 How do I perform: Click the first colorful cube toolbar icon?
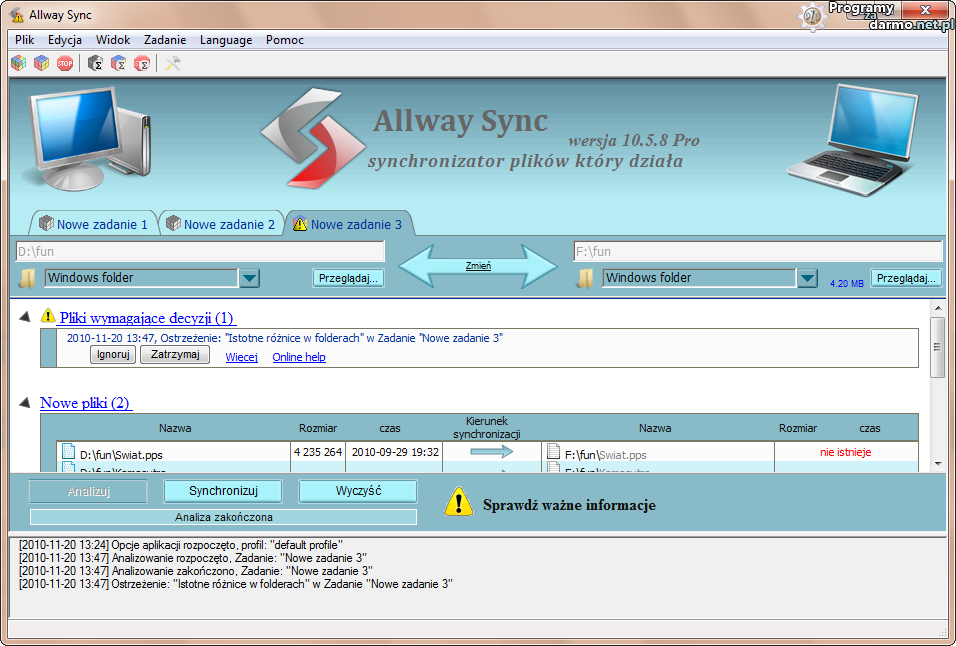[x=18, y=63]
